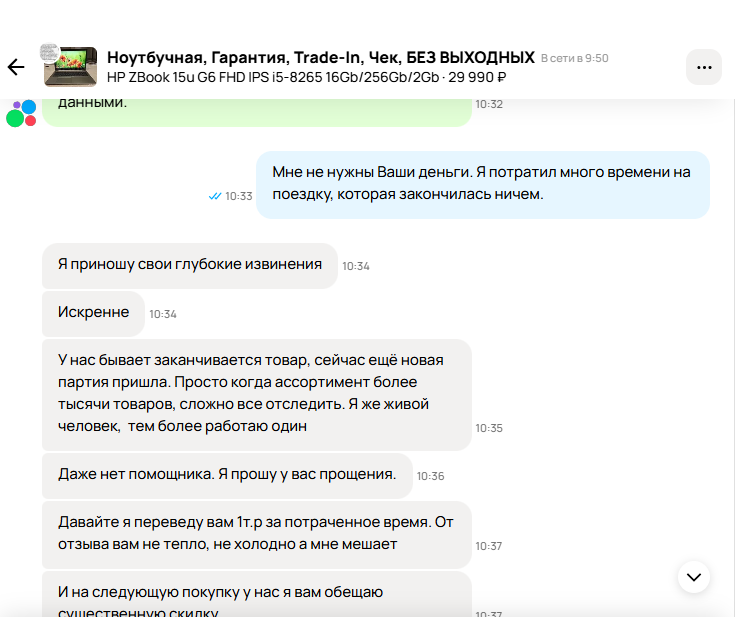Open seller profile 'Ноутбучная, Гарантия, Trade-In'

(320, 56)
